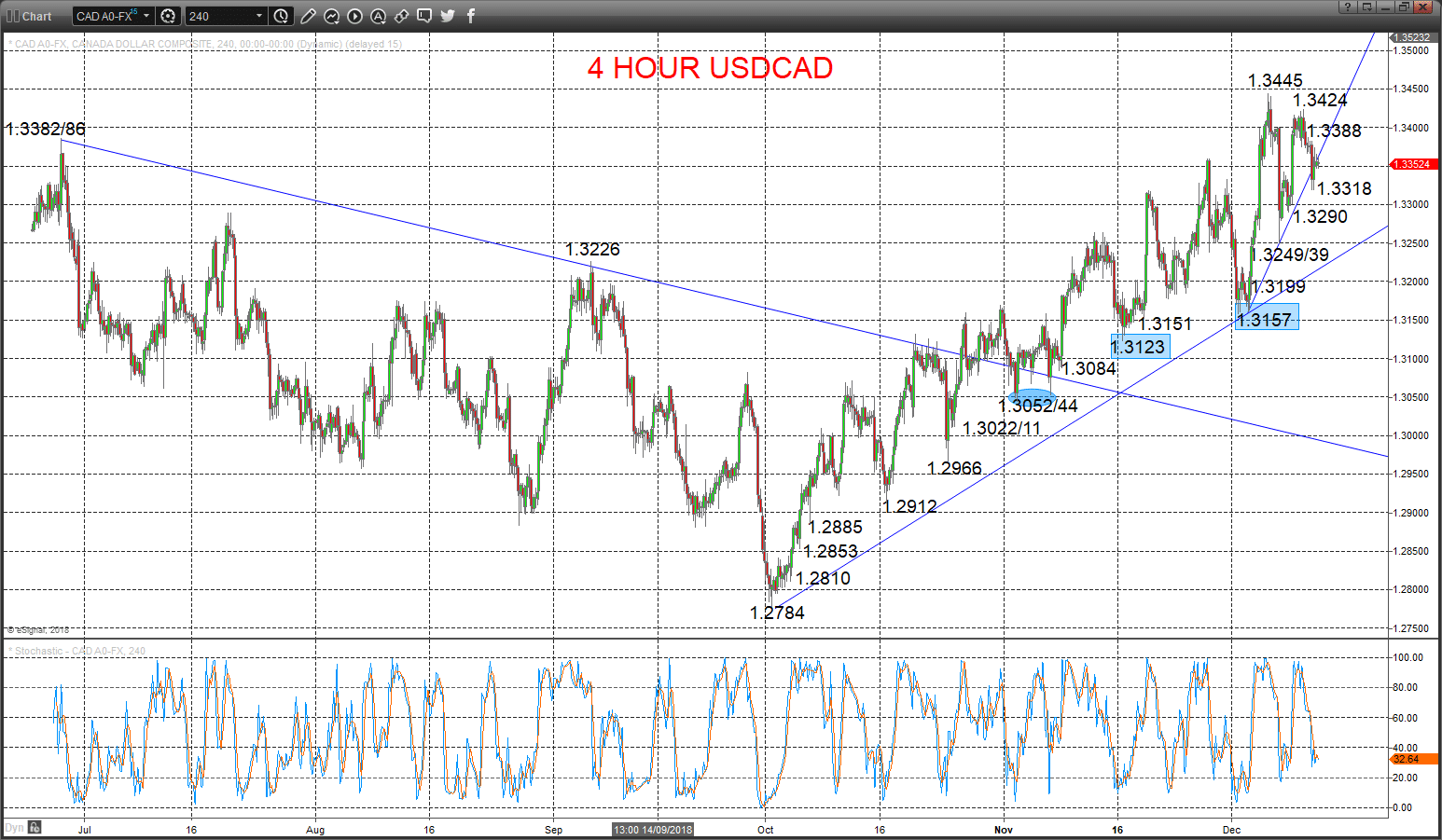The width and height of the screenshot is (1442, 840).
Task: Click the Chart window grip icon
Action: click(x=13, y=16)
